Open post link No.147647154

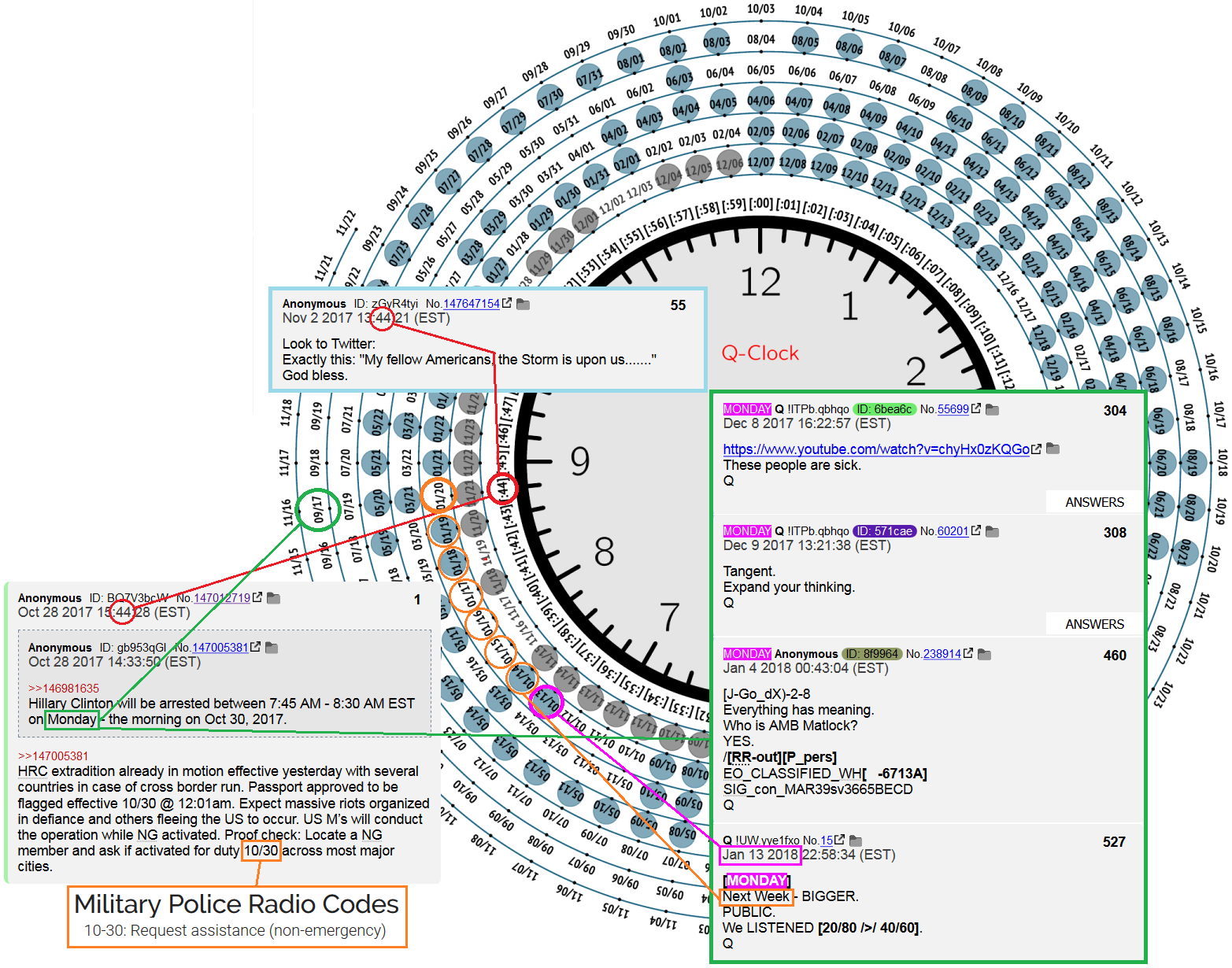[471, 304]
